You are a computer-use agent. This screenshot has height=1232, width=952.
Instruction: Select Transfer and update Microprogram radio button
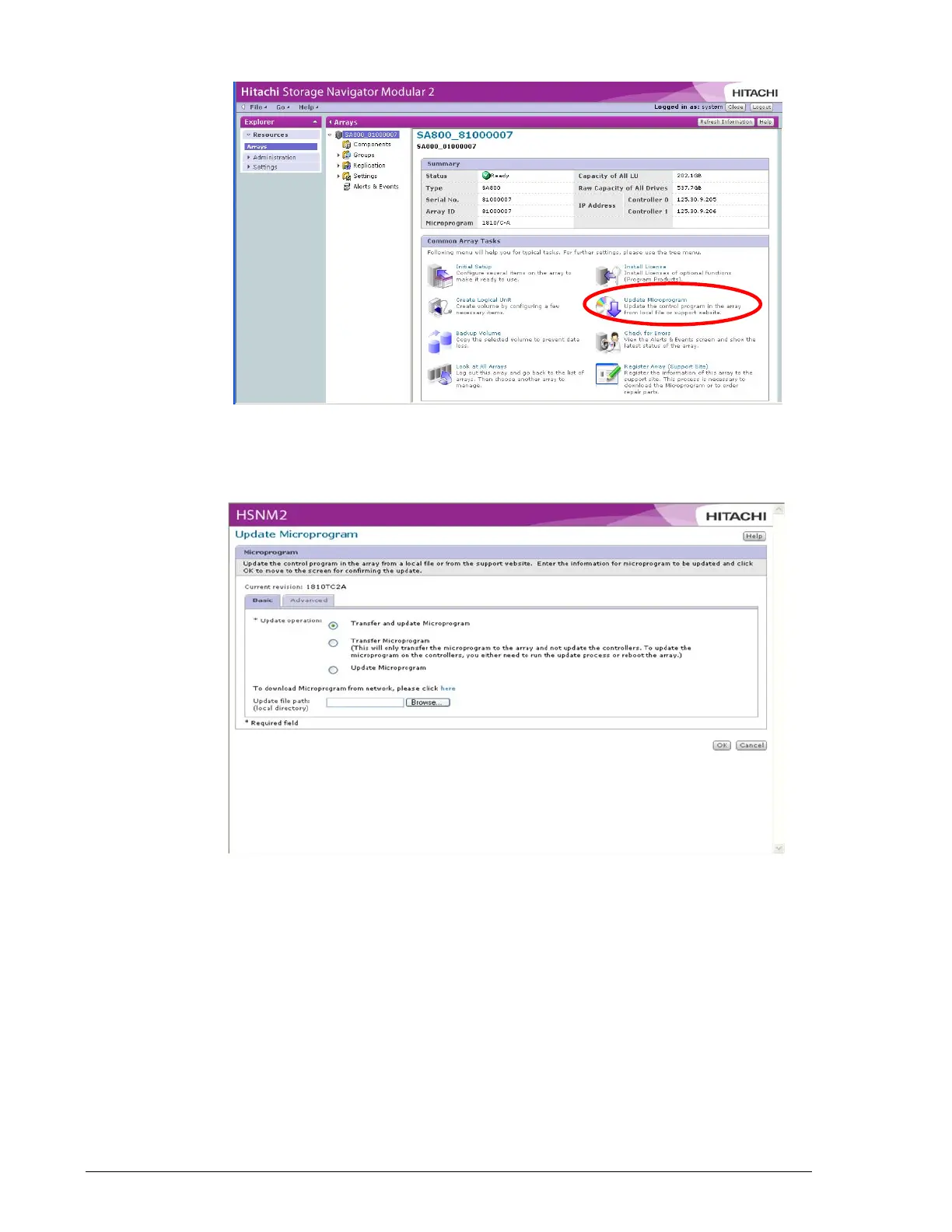click(x=333, y=625)
